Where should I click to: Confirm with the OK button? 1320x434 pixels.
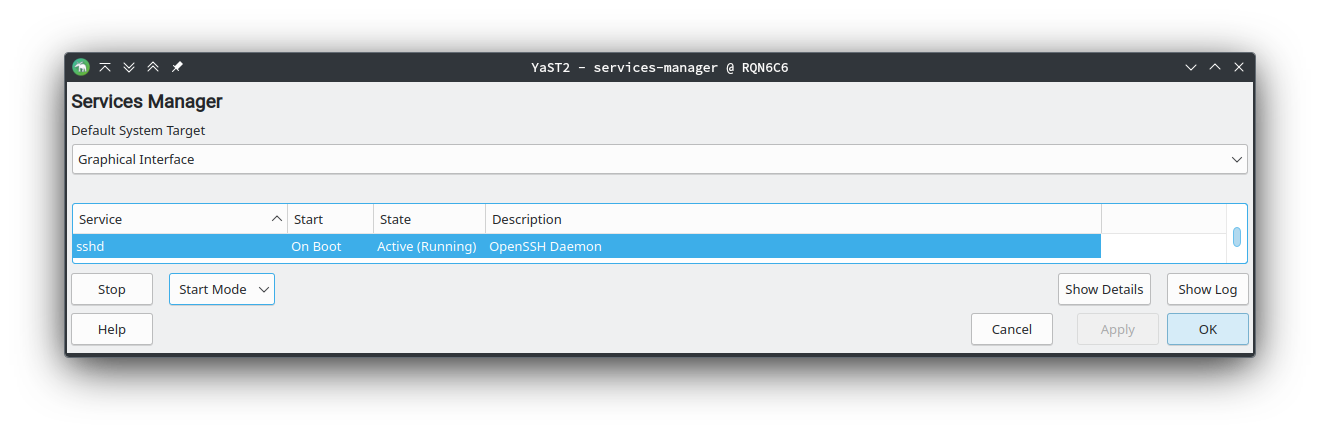(x=1207, y=329)
